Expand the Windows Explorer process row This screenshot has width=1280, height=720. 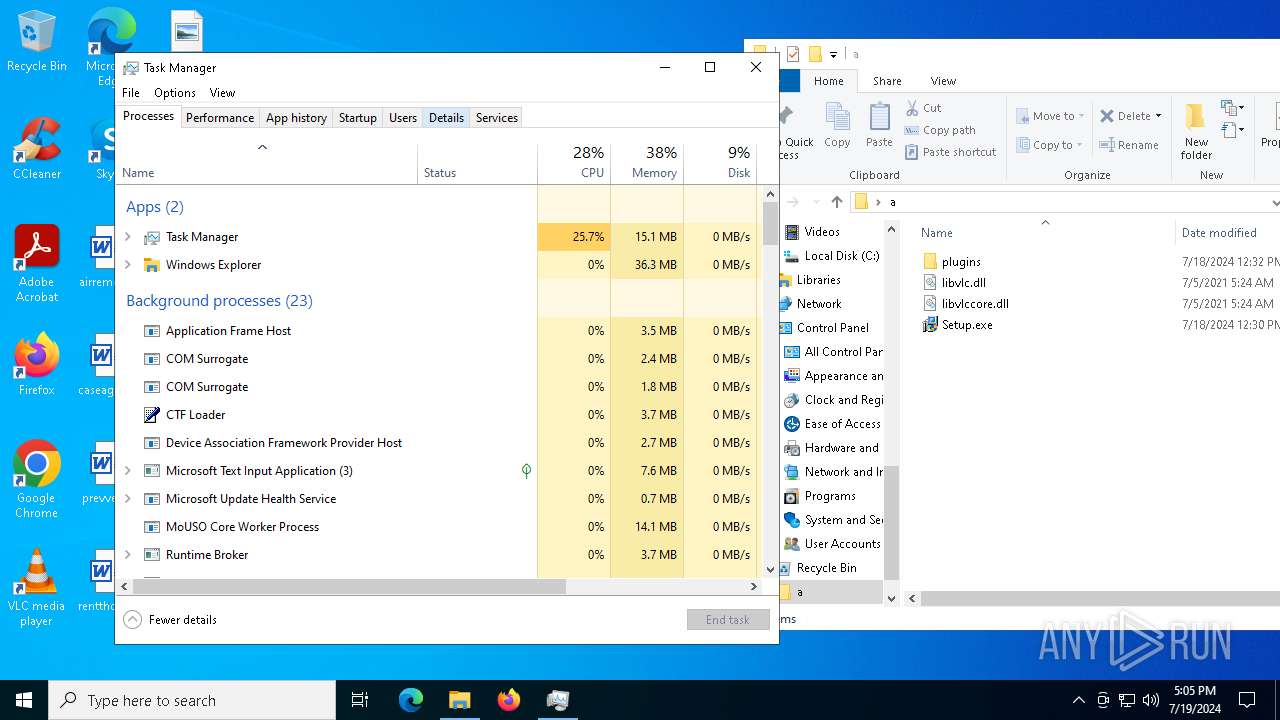coord(128,265)
